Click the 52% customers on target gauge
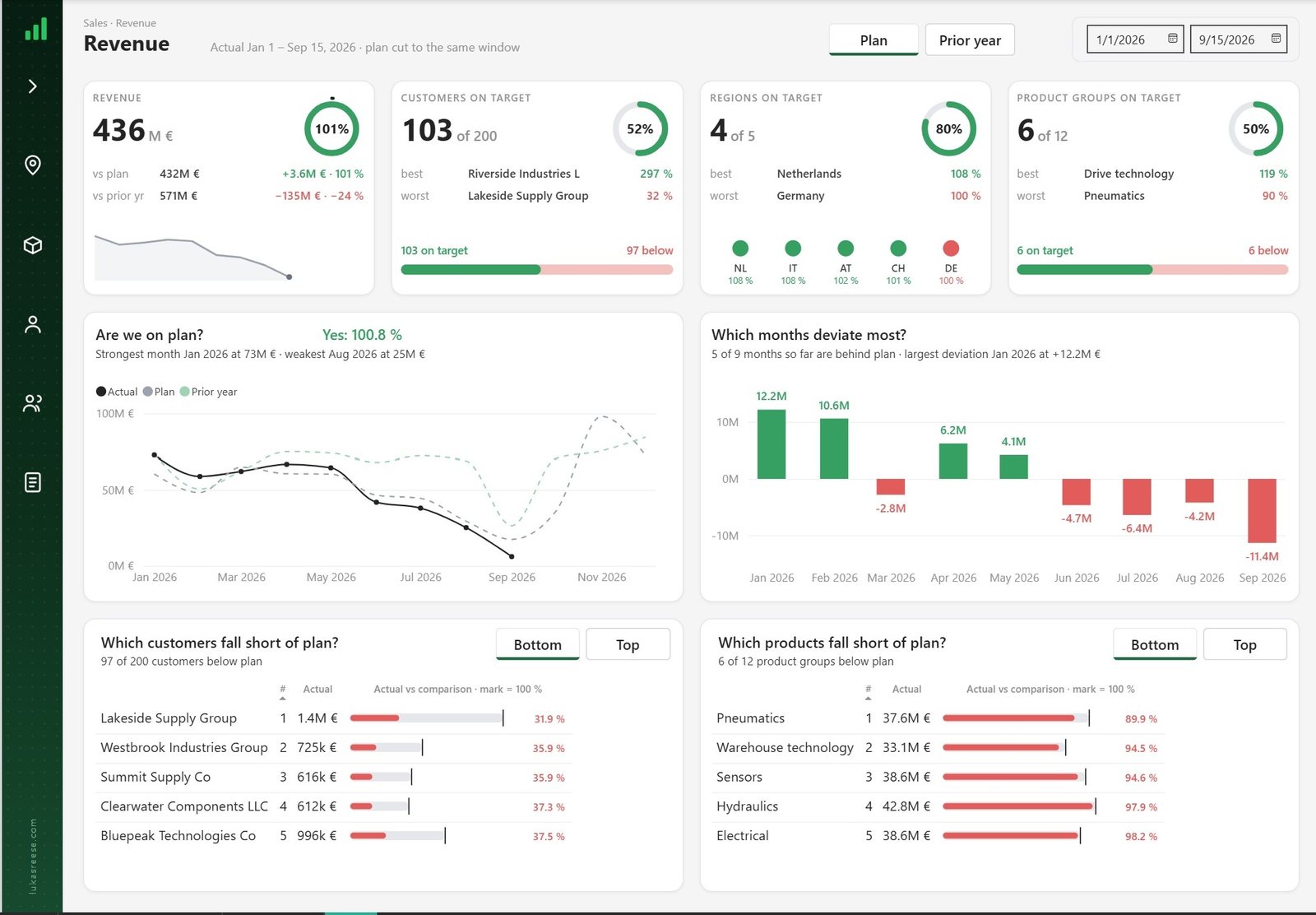Screen dimensions: 1316x915 tap(640, 129)
